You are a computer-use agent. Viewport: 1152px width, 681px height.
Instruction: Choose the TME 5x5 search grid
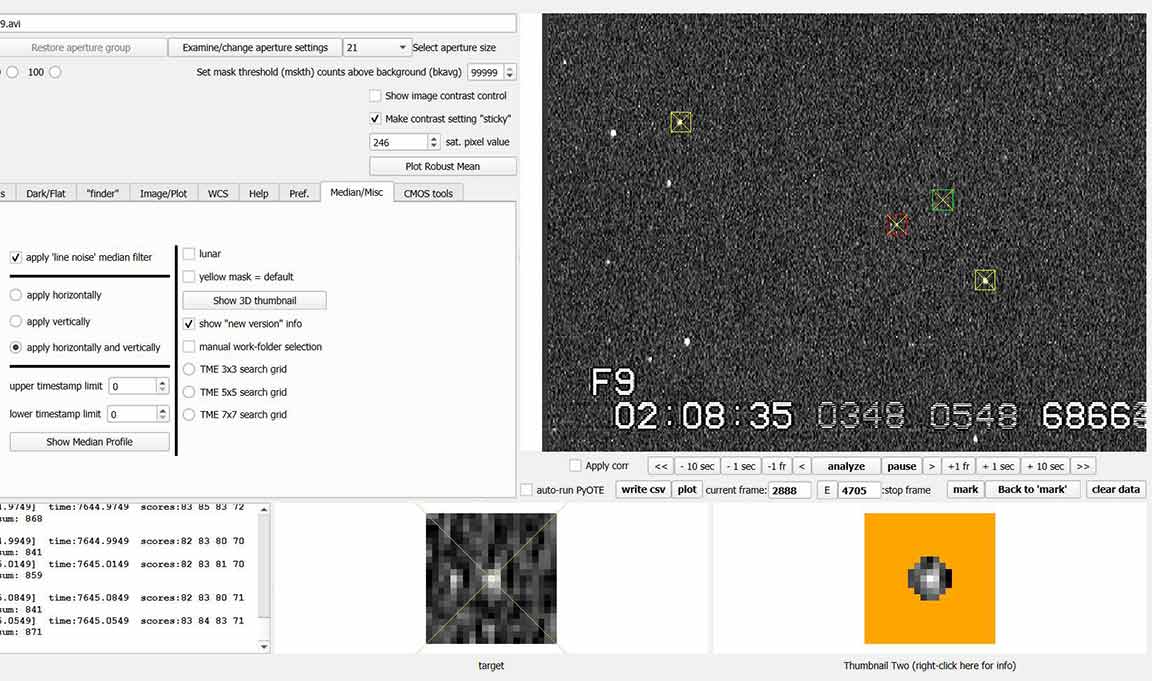(x=190, y=392)
